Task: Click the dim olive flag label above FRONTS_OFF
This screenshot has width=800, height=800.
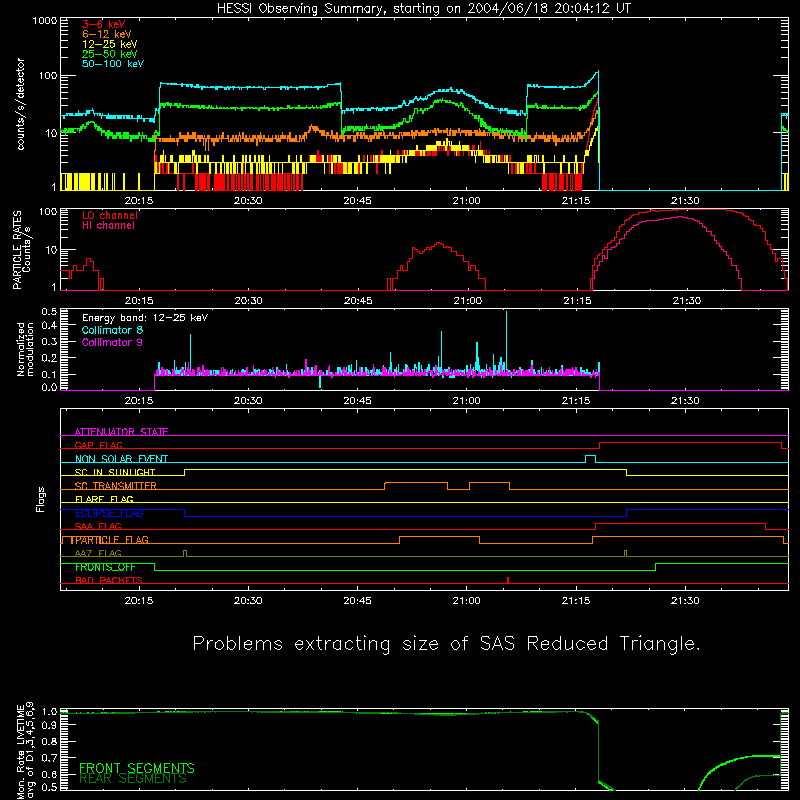Action: coord(98,553)
